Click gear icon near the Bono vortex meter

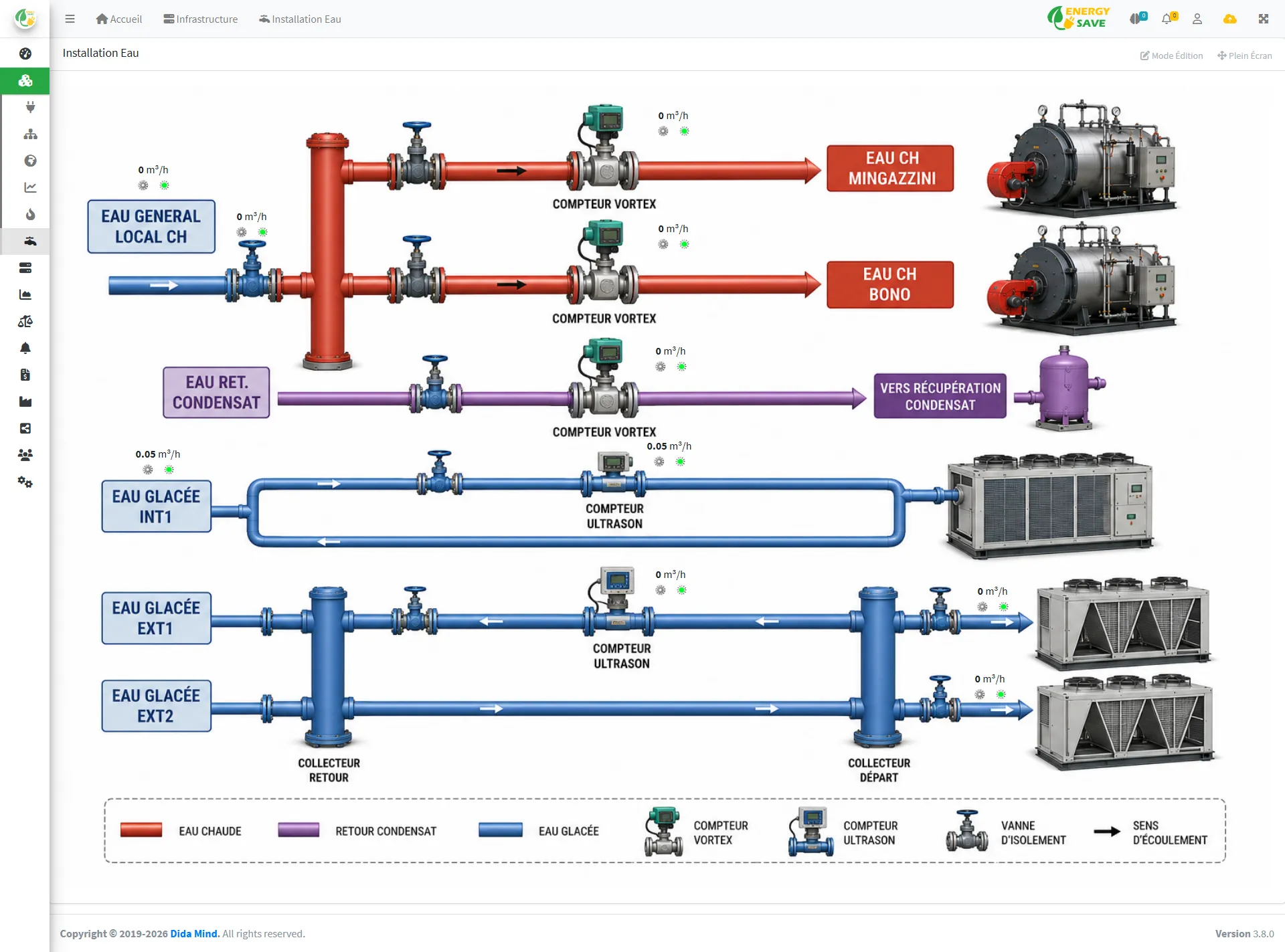pos(663,244)
